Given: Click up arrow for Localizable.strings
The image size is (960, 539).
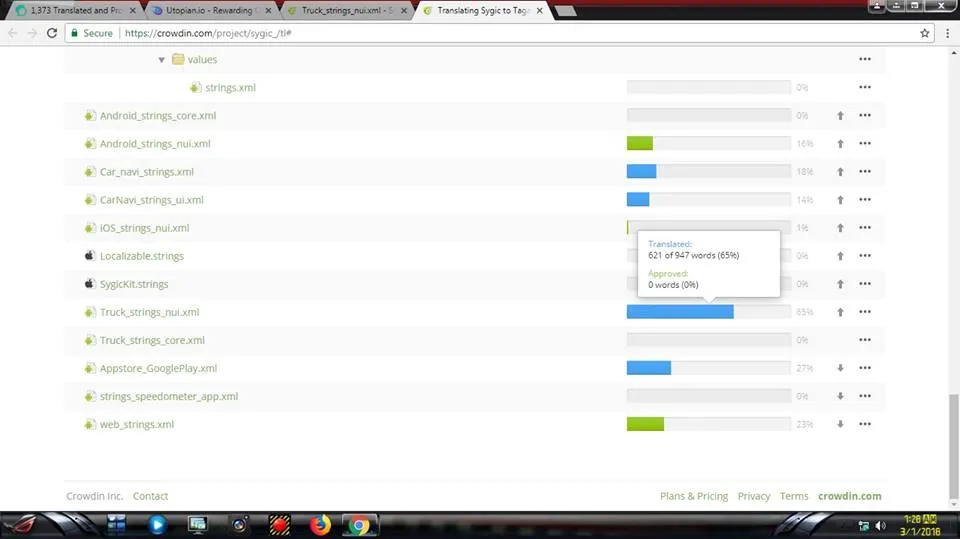Looking at the screenshot, I should tap(840, 256).
